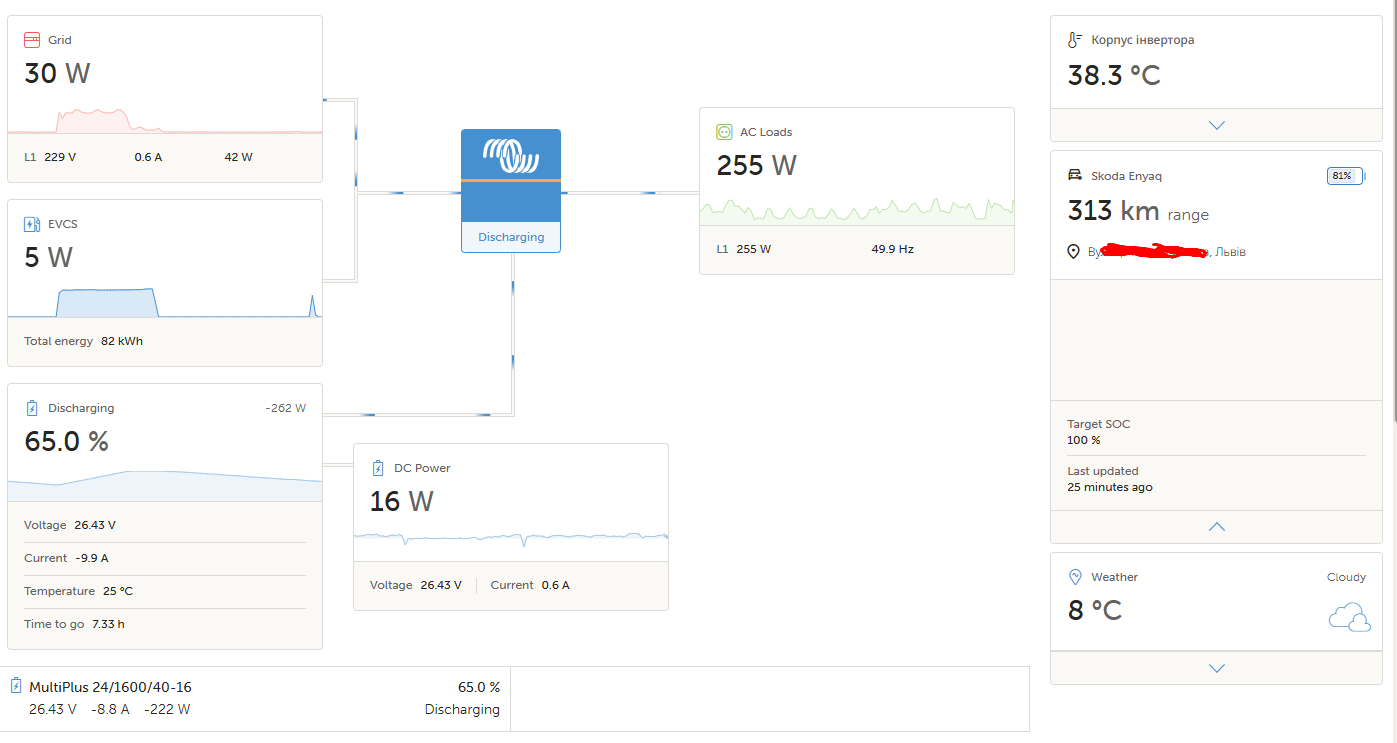Click the inverter temperature thermometer icon
1397x743 pixels.
(x=1075, y=40)
